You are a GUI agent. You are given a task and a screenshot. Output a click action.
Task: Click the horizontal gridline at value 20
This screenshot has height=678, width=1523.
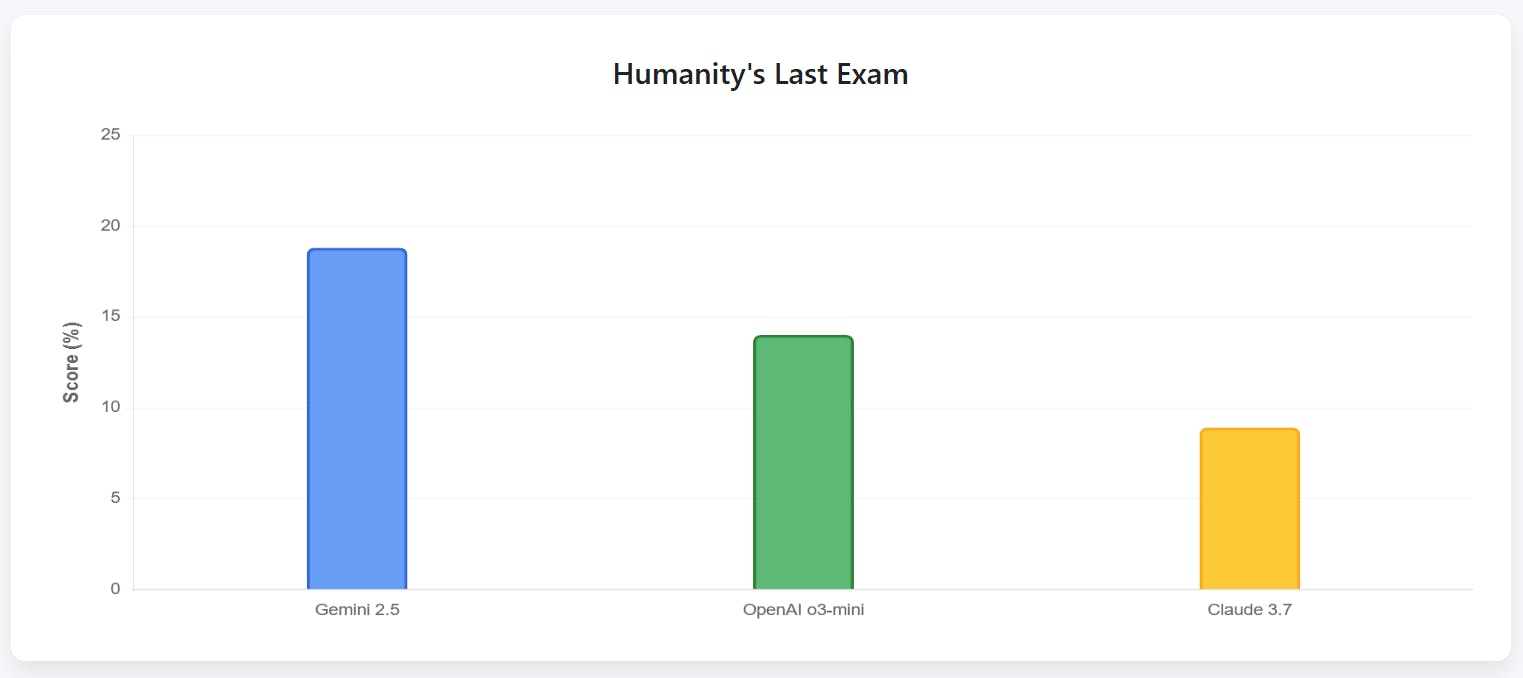click(x=1000, y=226)
